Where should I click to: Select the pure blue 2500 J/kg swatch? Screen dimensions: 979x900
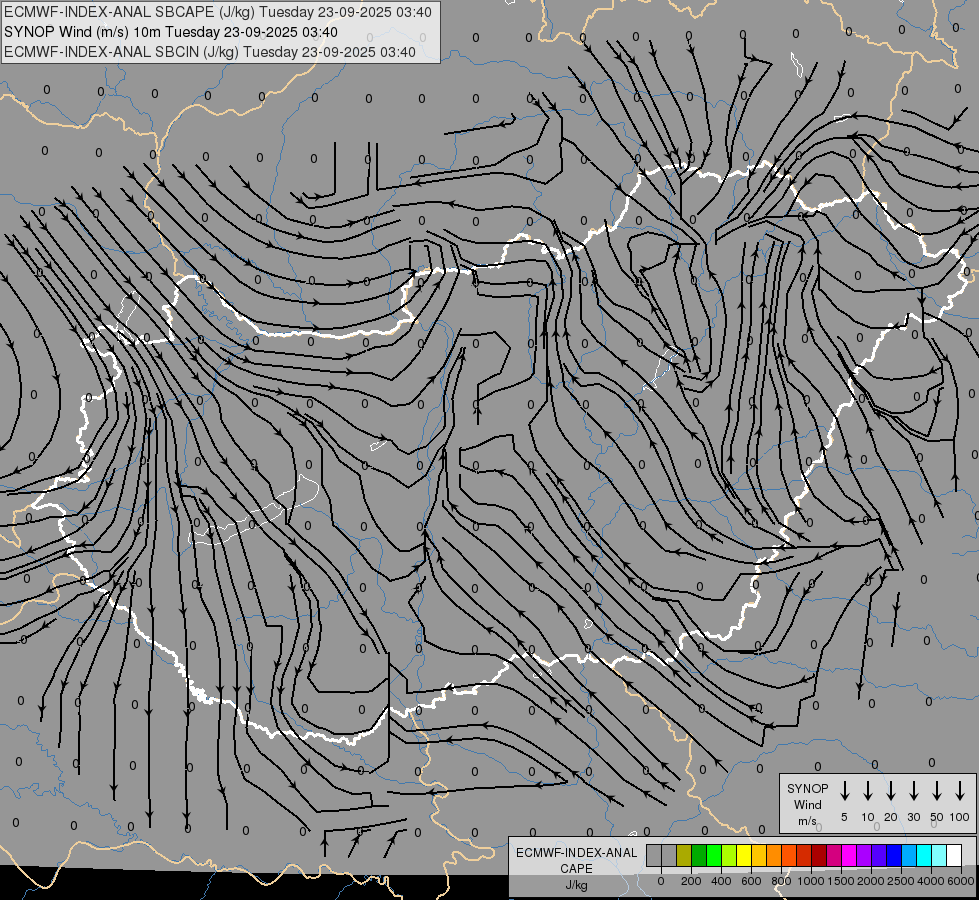click(895, 856)
